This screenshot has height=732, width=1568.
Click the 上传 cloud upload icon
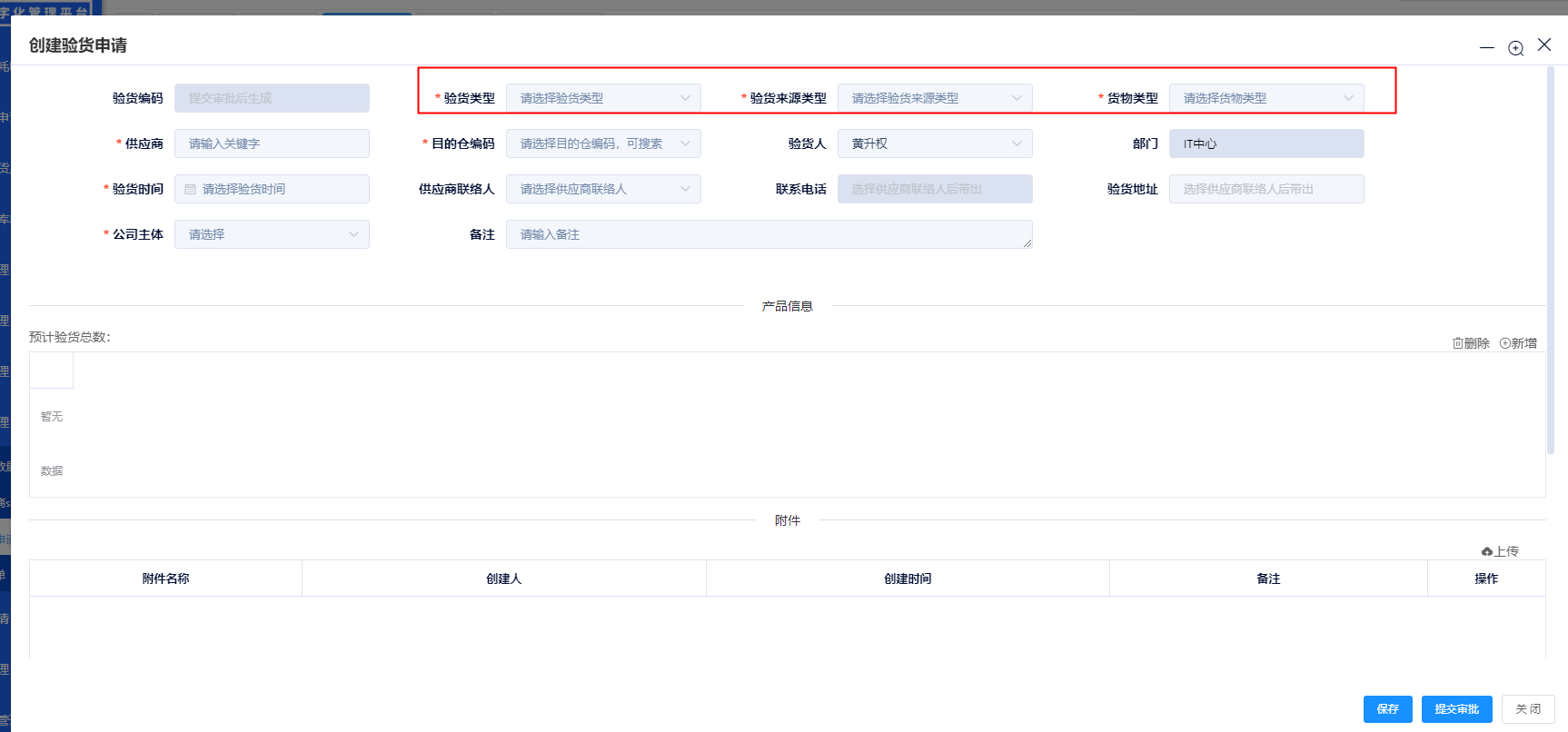1486,551
